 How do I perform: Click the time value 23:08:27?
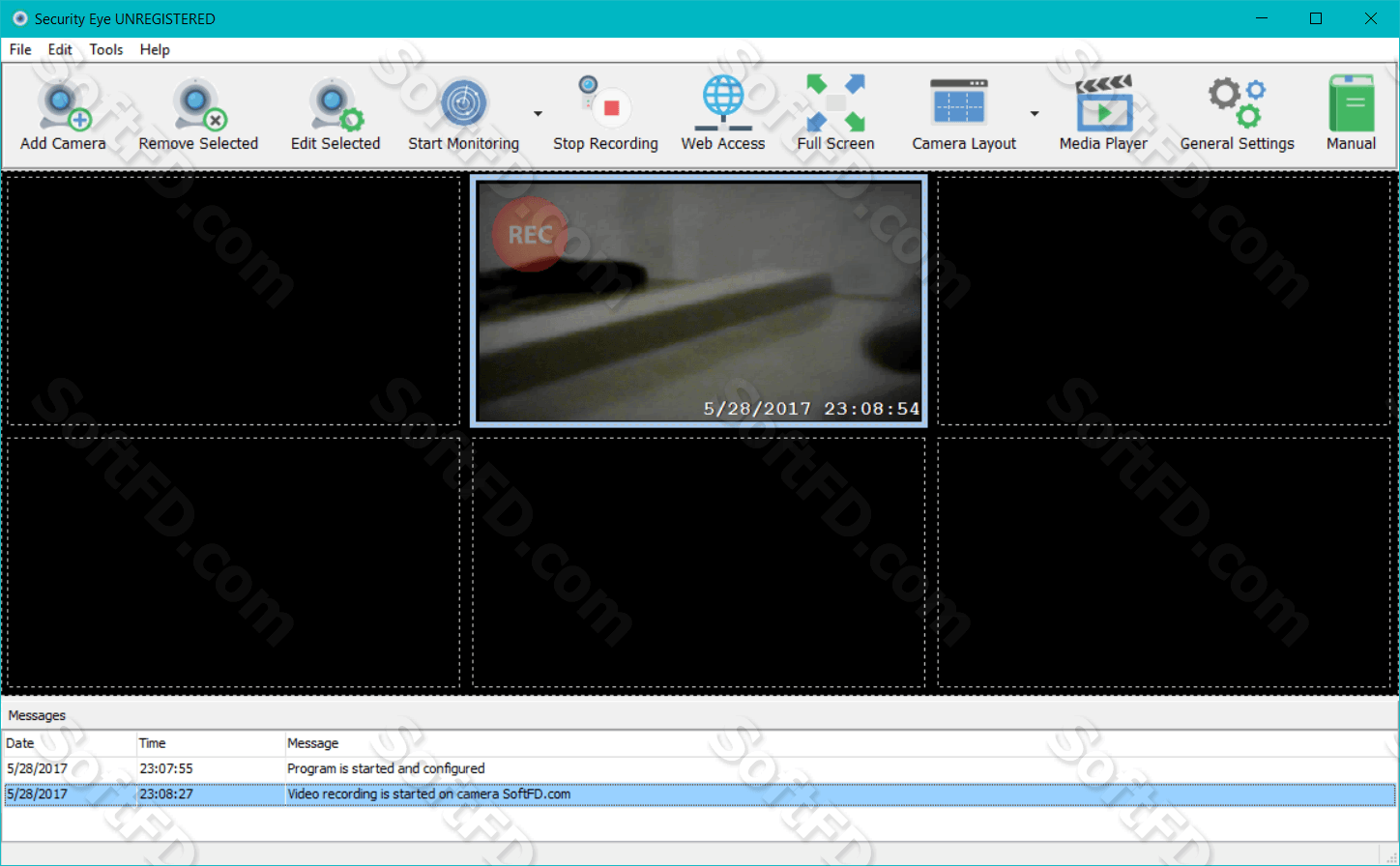point(166,794)
